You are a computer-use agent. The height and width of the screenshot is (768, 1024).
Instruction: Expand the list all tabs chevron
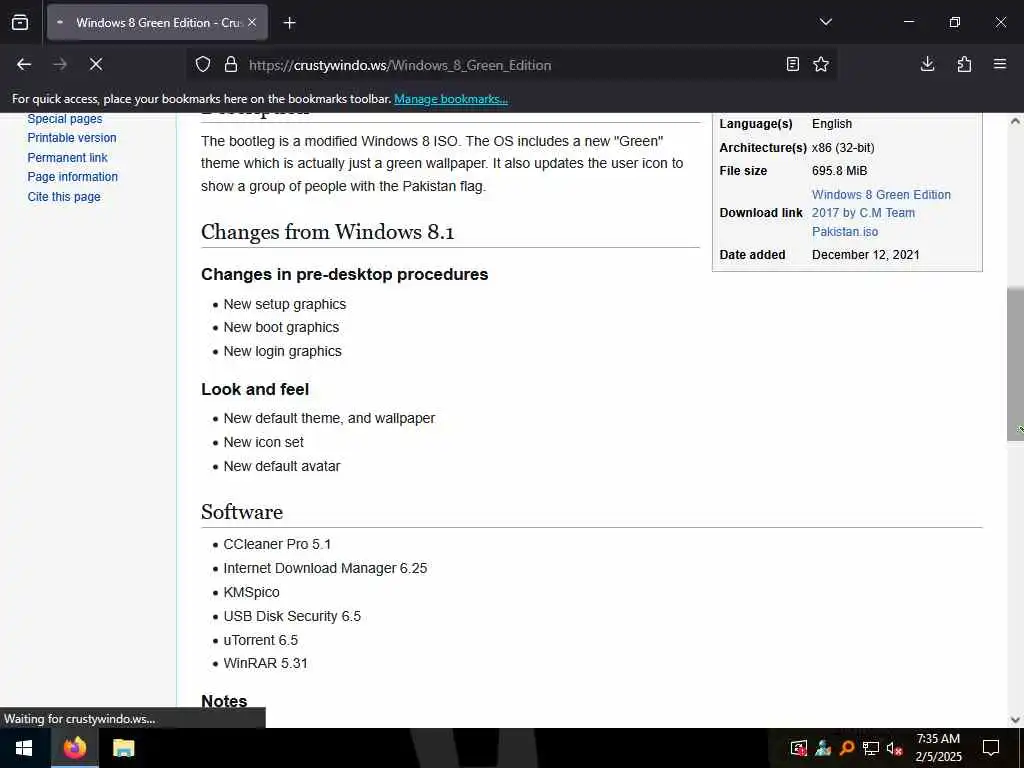[825, 22]
